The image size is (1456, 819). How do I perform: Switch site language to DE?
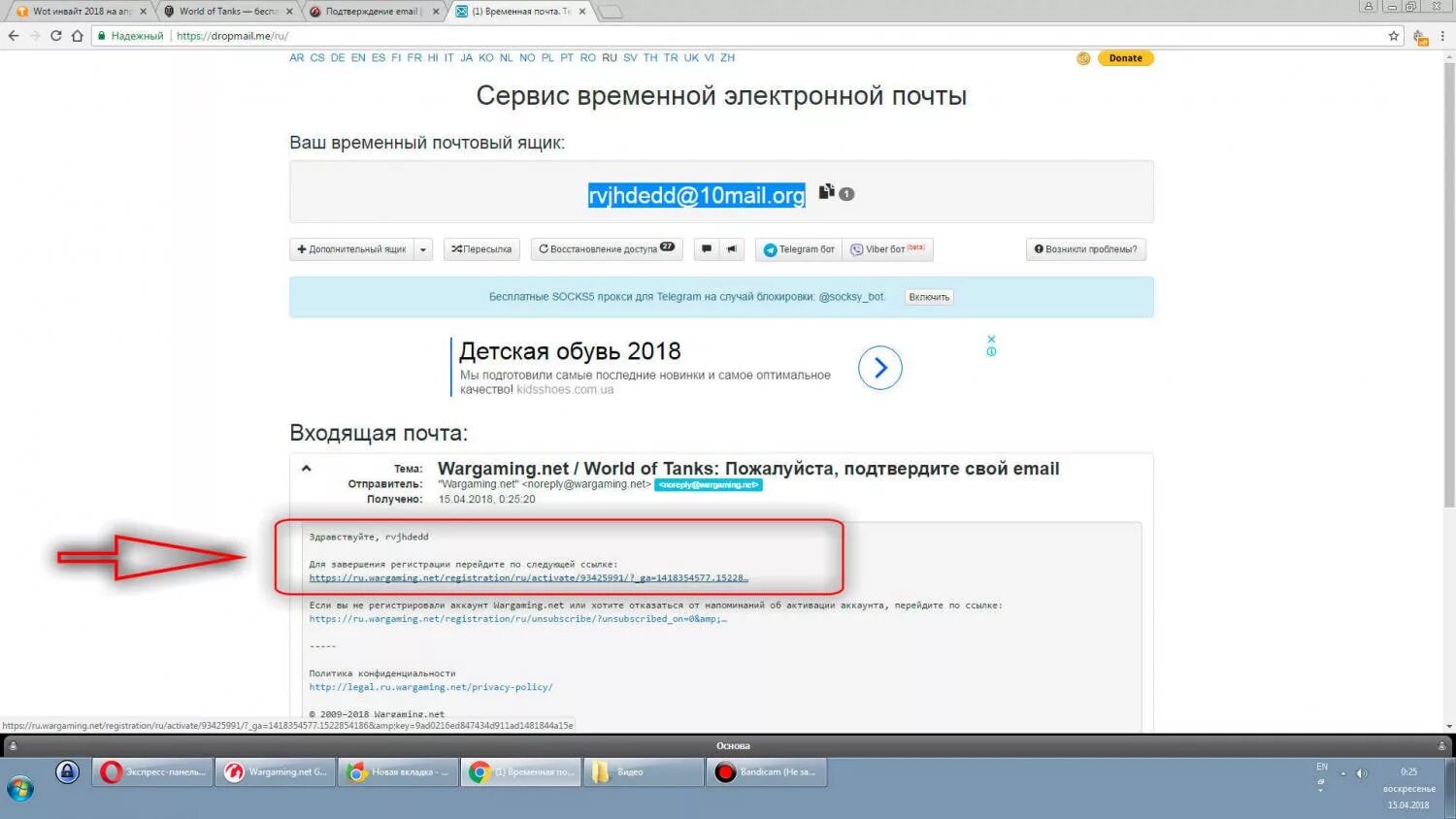[338, 58]
